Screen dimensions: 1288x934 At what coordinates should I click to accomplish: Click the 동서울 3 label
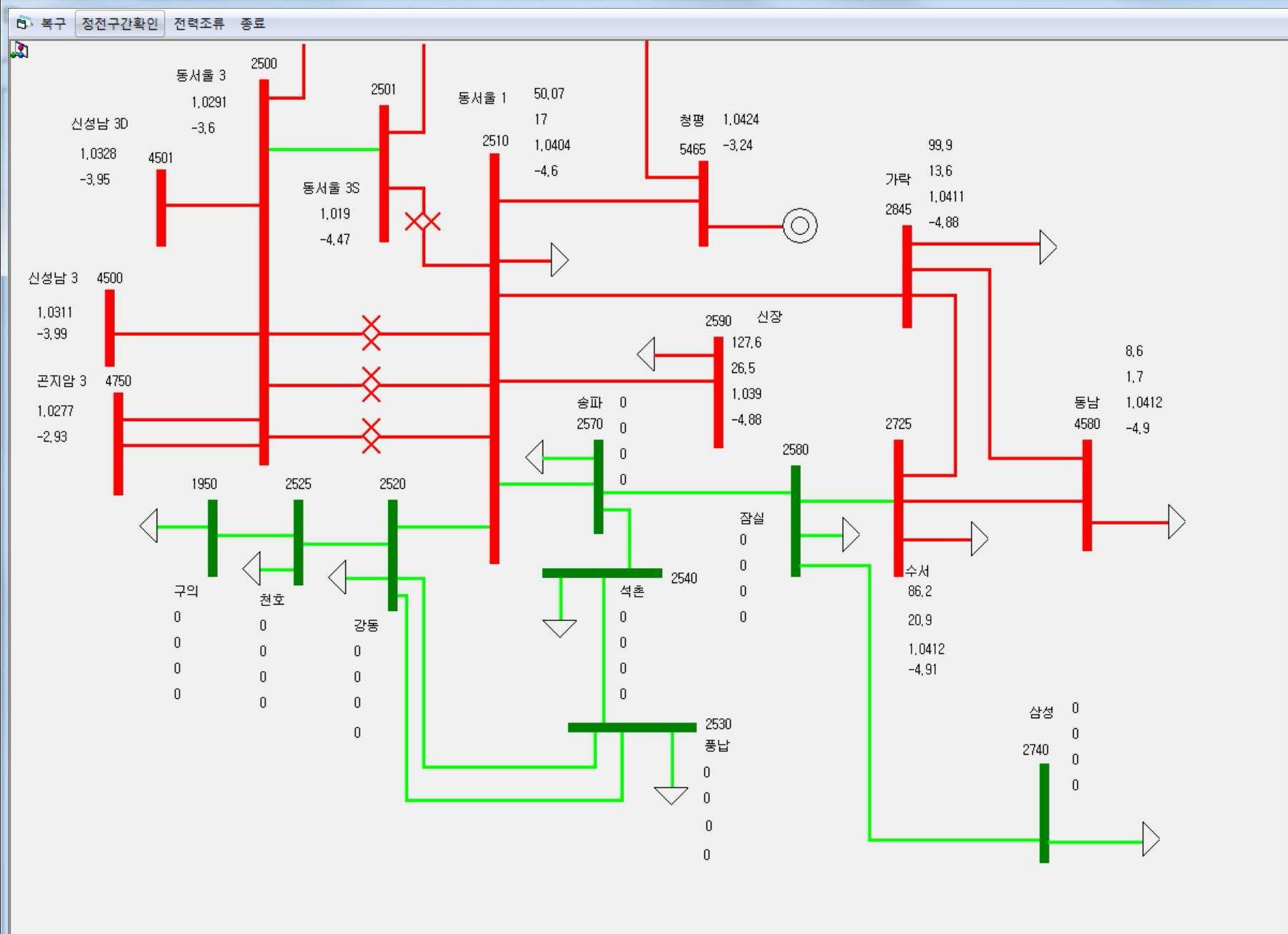[x=201, y=75]
